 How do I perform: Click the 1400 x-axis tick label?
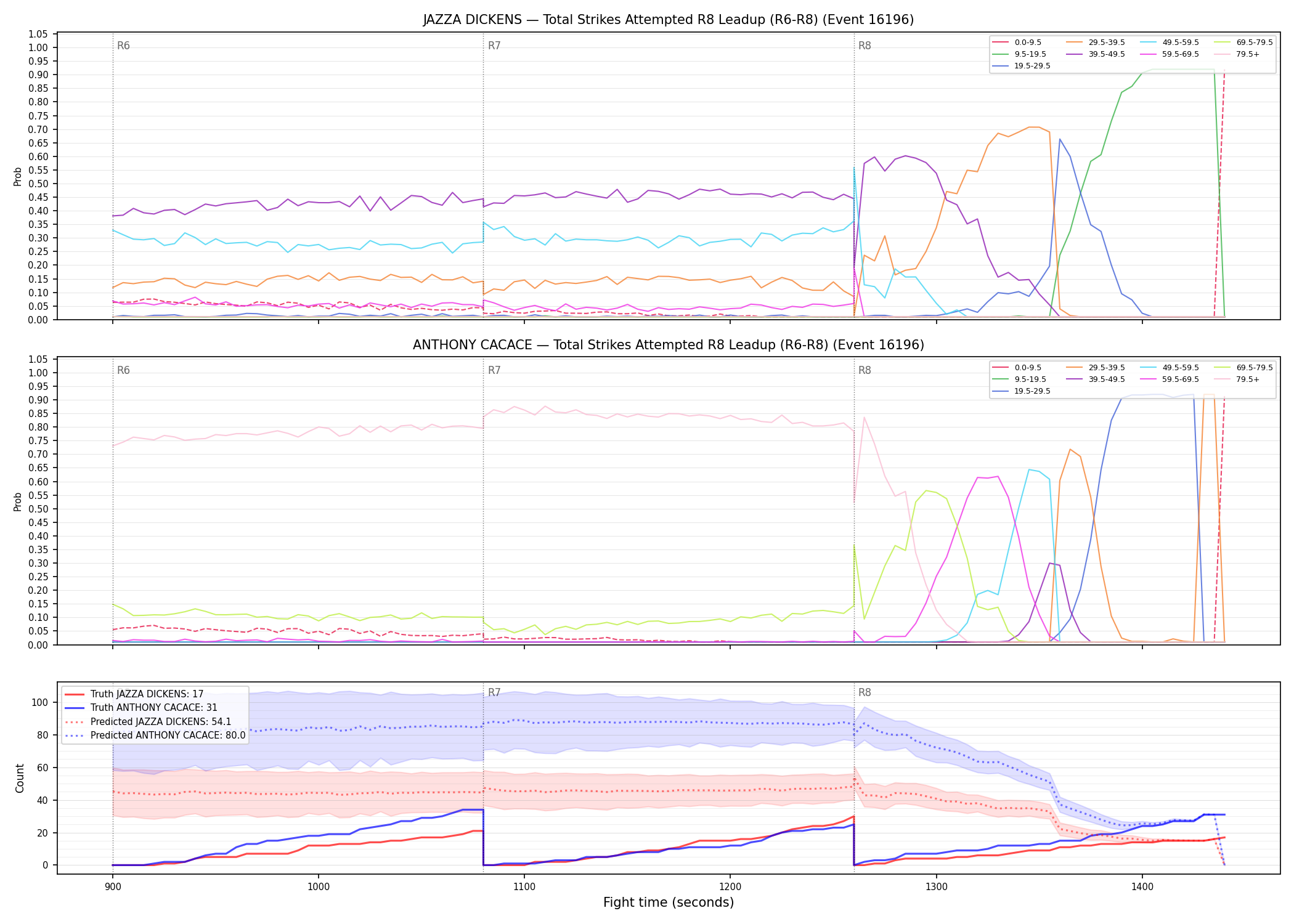click(x=1142, y=887)
